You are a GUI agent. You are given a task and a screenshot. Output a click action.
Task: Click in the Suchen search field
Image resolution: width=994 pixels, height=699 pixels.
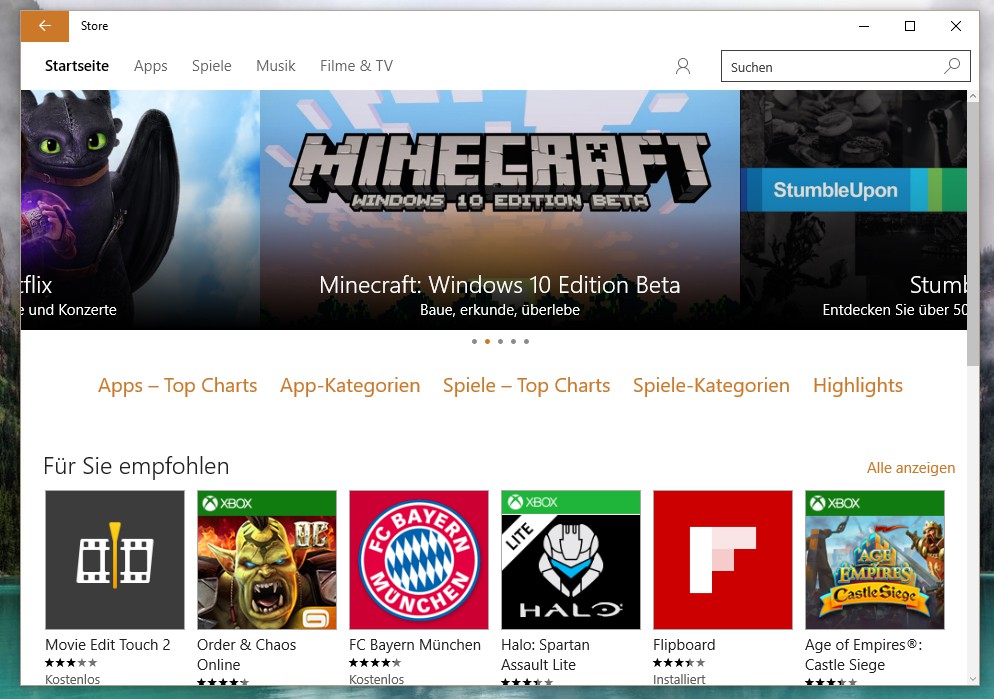tap(830, 67)
